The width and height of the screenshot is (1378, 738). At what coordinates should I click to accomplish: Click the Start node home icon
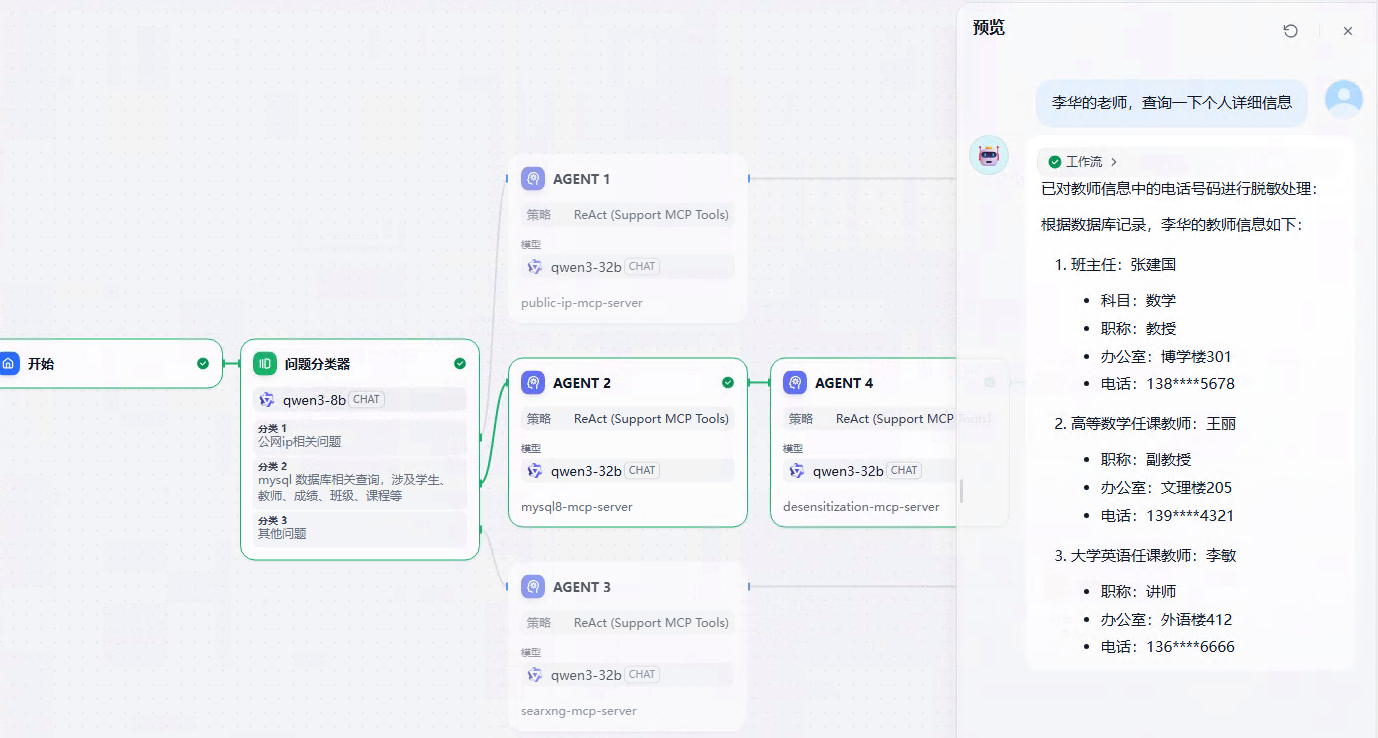[x=9, y=364]
